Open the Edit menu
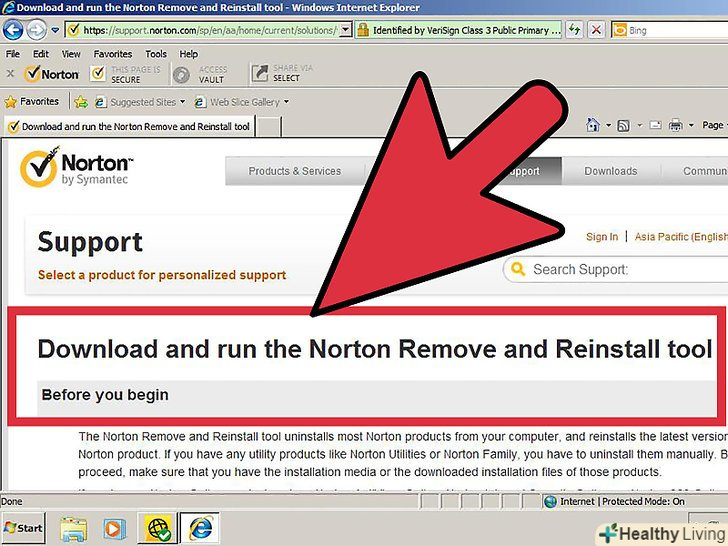This screenshot has width=728, height=546. pyautogui.click(x=41, y=54)
